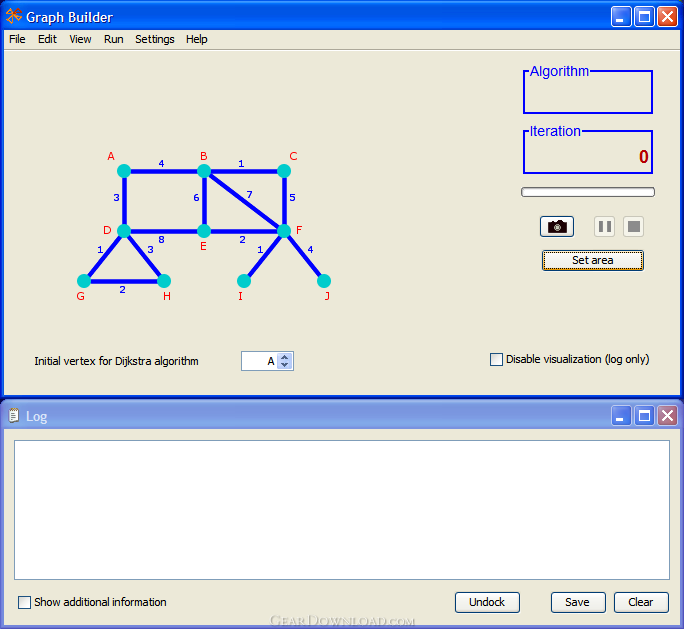The width and height of the screenshot is (684, 629).
Task: Close the Log window
Action: (x=667, y=416)
